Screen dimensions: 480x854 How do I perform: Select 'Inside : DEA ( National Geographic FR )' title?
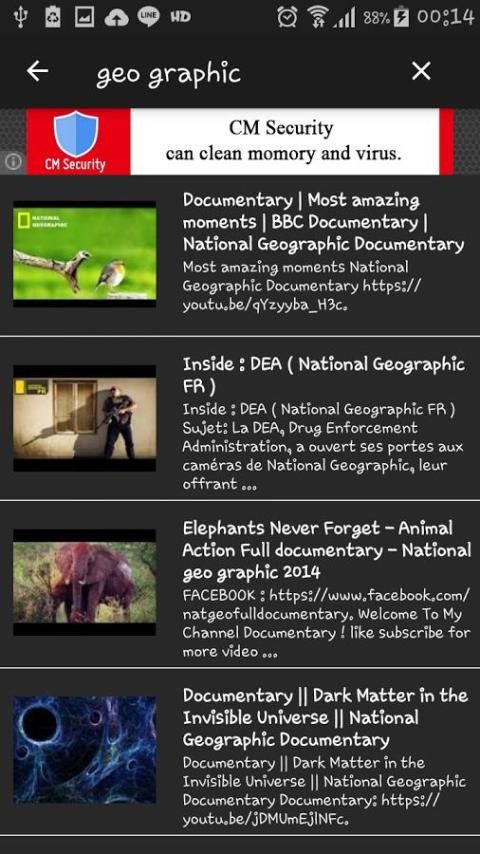(x=324, y=375)
